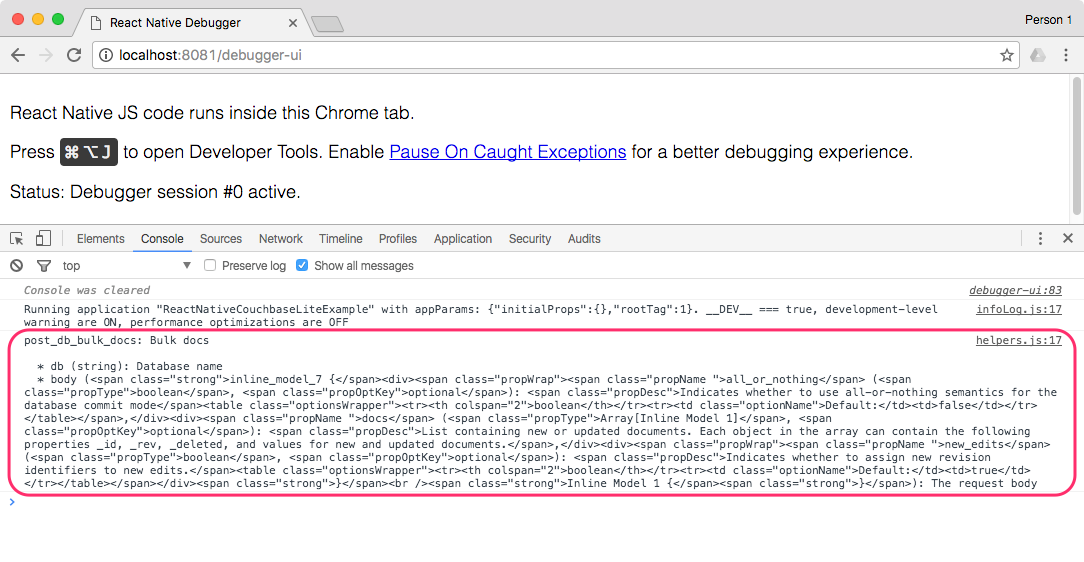The height and width of the screenshot is (562, 1084).
Task: Open the Application tab
Action: point(462,238)
